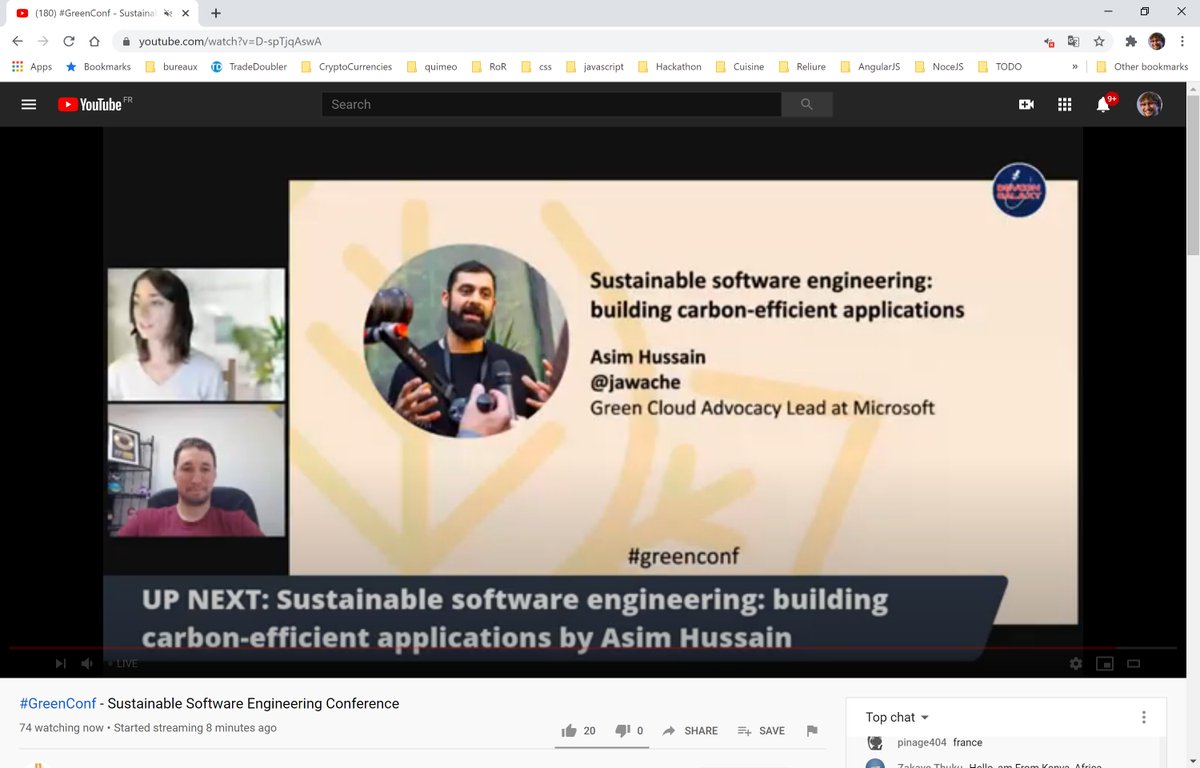Click the browser back arrow
The width and height of the screenshot is (1200, 768).
[x=18, y=42]
